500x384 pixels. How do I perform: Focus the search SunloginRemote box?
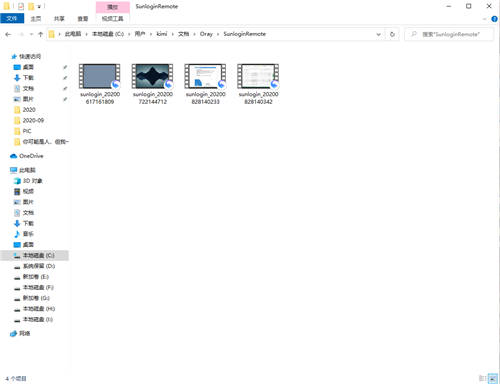pyautogui.click(x=449, y=34)
